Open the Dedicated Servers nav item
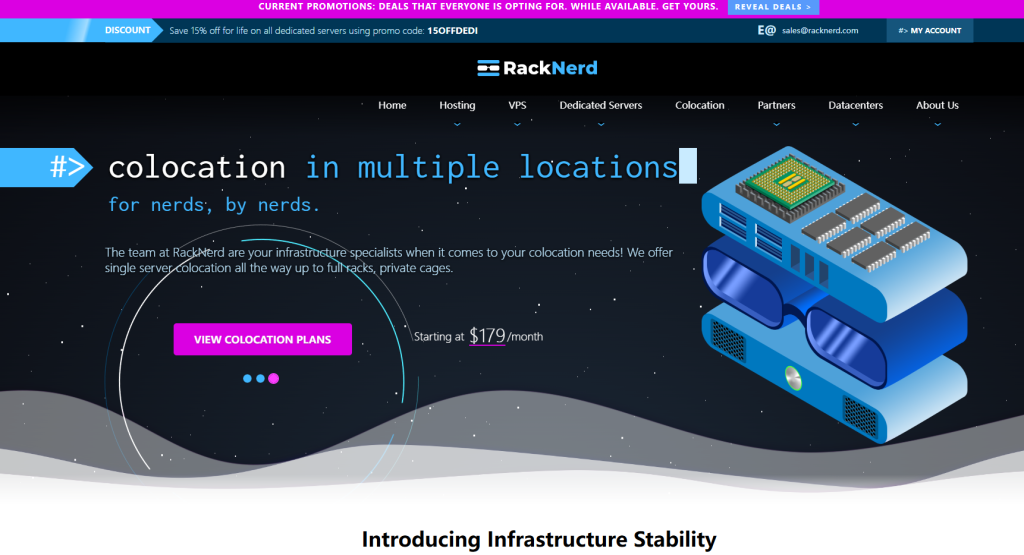1024x555 pixels. [601, 105]
